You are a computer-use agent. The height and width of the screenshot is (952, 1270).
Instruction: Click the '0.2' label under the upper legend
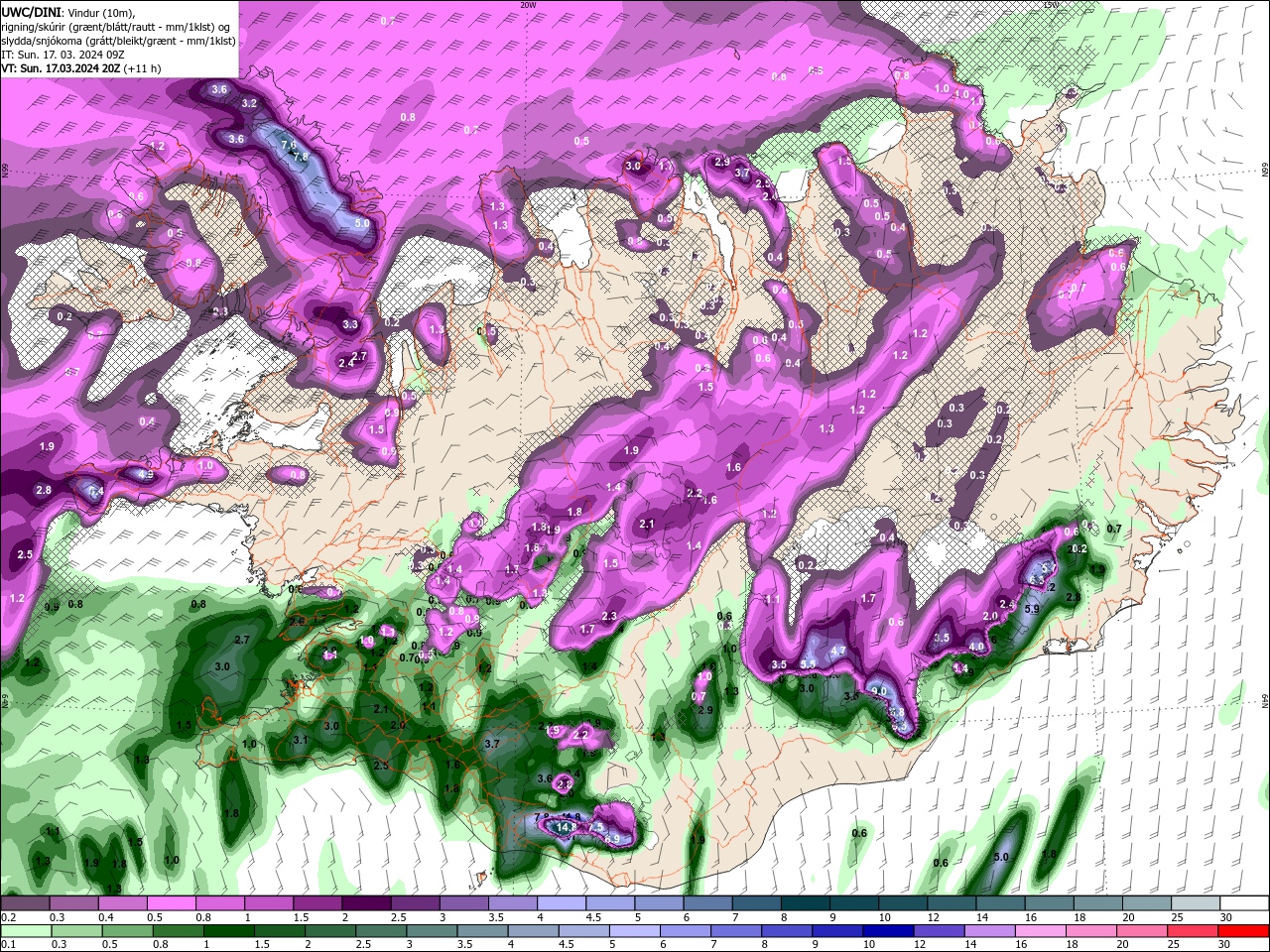tap(8, 917)
